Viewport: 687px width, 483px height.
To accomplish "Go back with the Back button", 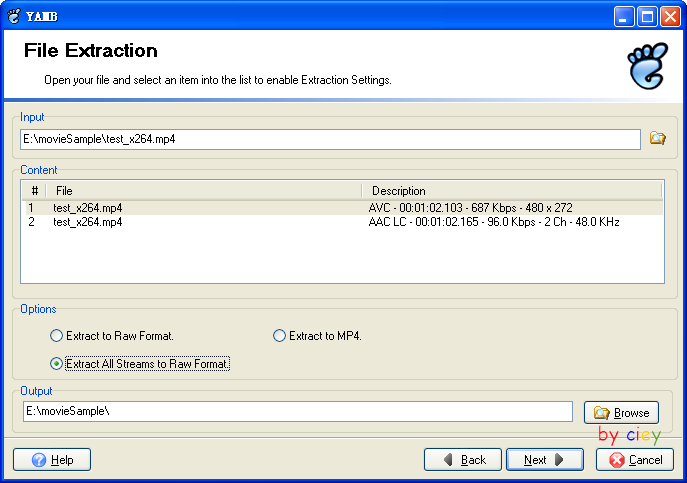I will pyautogui.click(x=463, y=459).
